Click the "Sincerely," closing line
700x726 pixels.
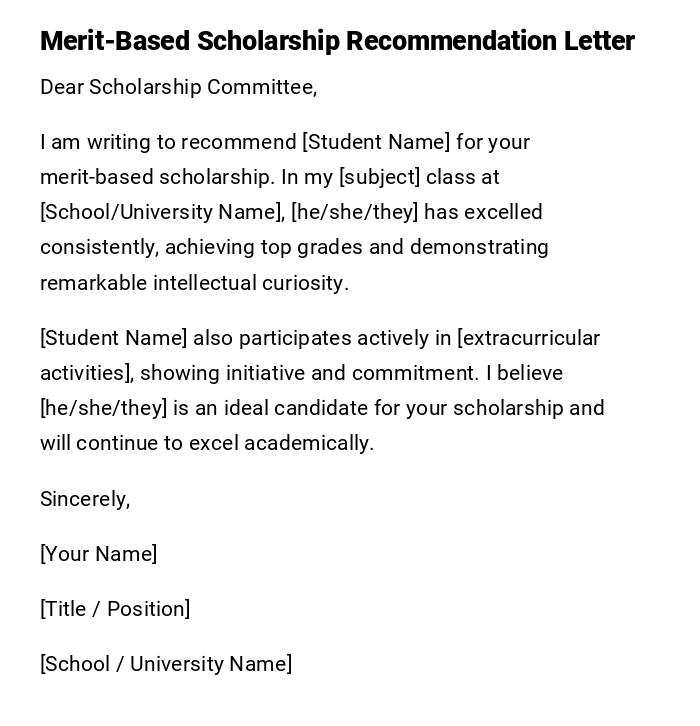[85, 499]
